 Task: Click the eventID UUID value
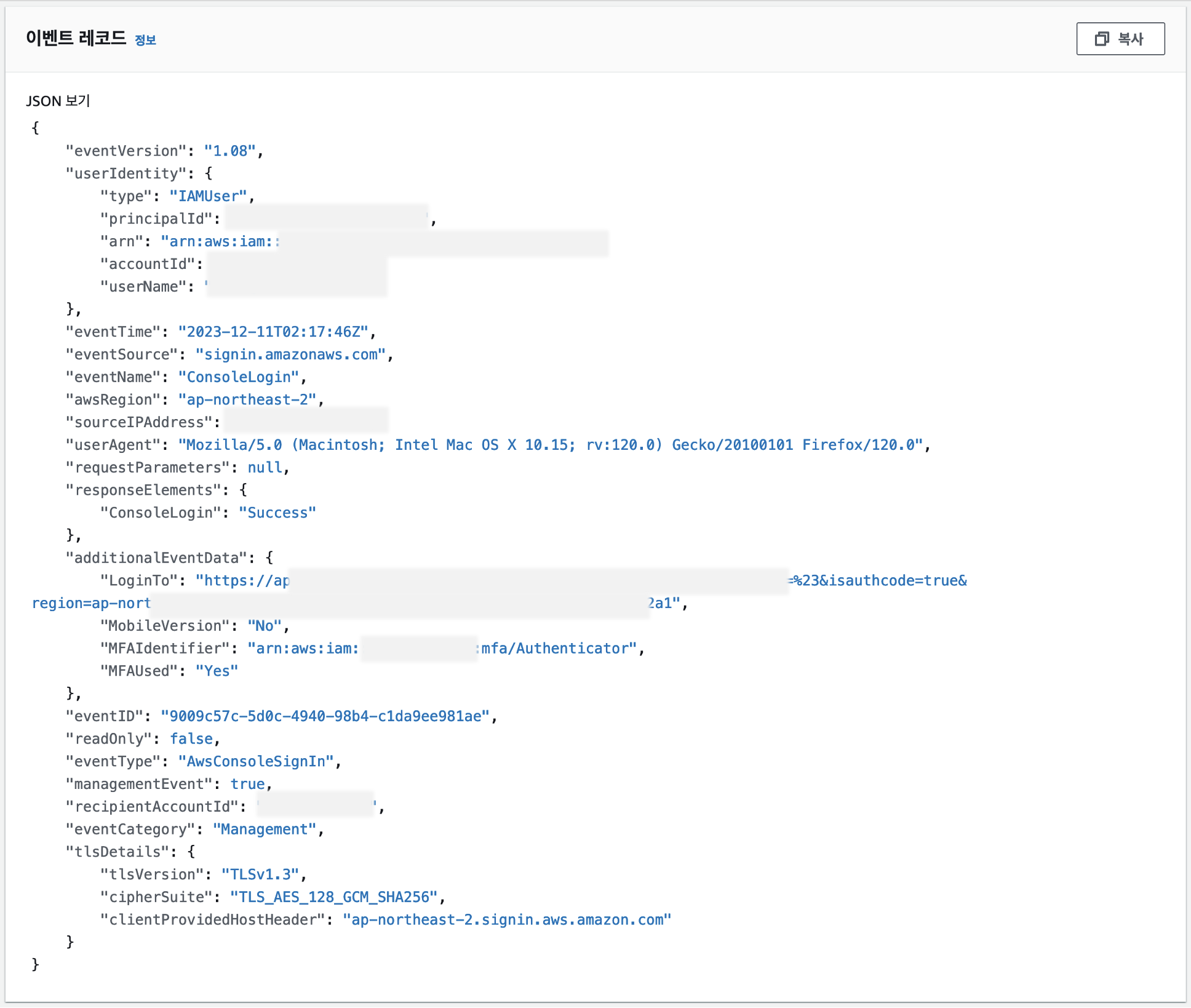pyautogui.click(x=325, y=717)
